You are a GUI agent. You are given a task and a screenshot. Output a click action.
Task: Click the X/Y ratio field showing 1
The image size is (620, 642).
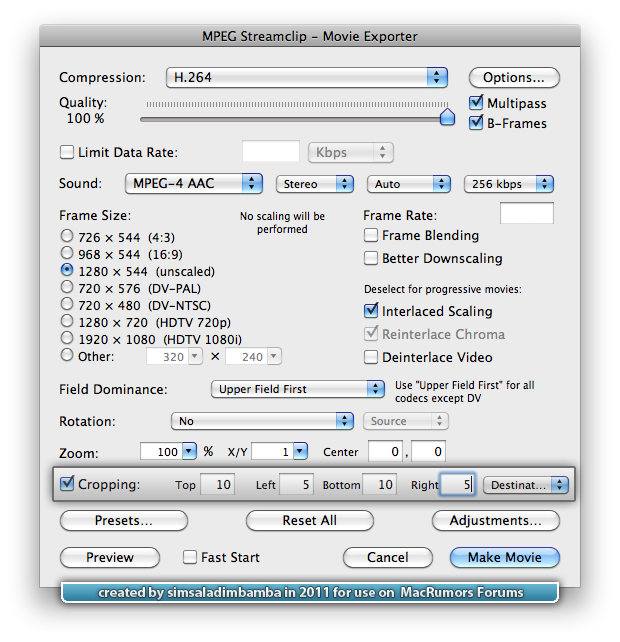click(272, 452)
